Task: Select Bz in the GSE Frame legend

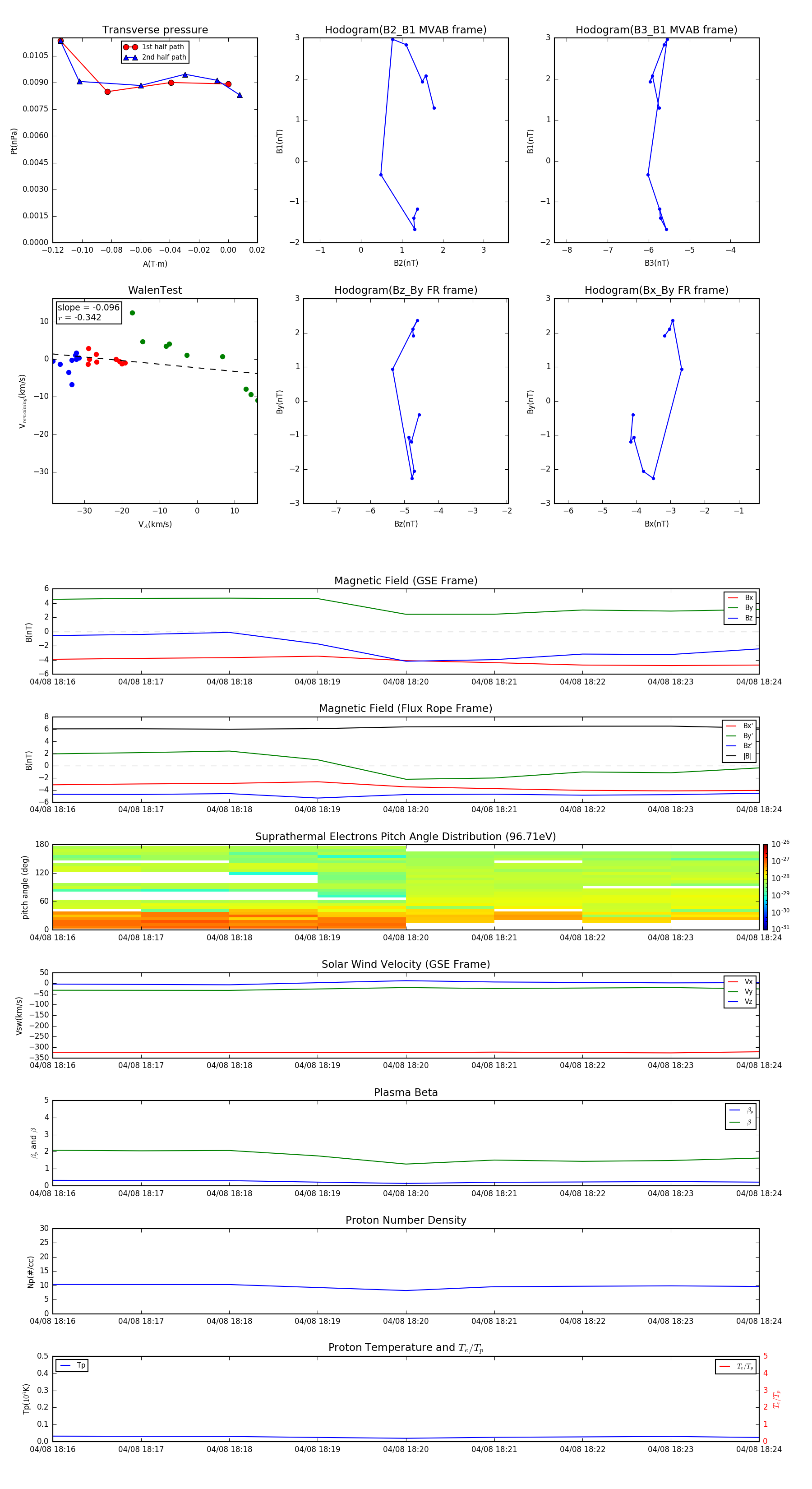Action: (x=740, y=618)
